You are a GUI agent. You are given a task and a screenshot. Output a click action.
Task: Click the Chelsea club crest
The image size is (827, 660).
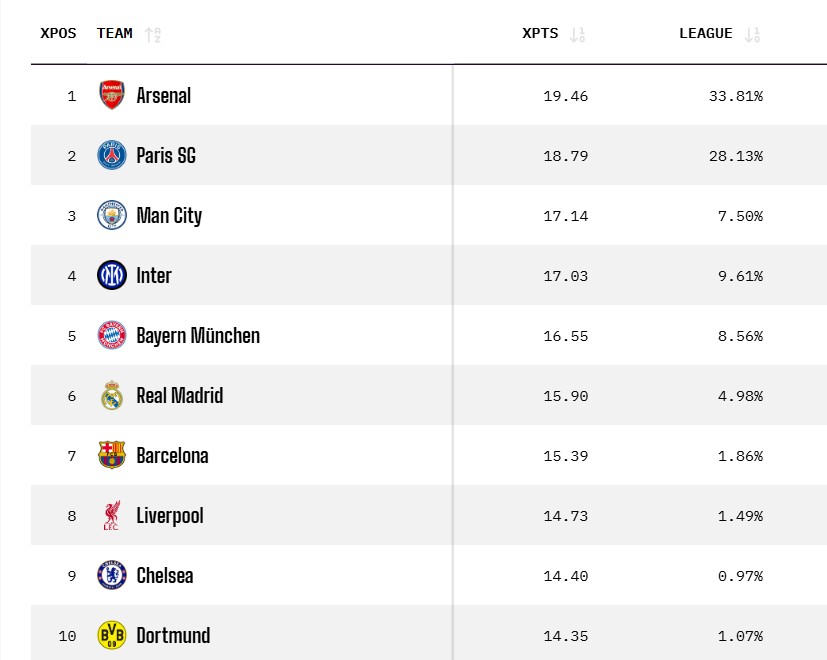point(112,576)
